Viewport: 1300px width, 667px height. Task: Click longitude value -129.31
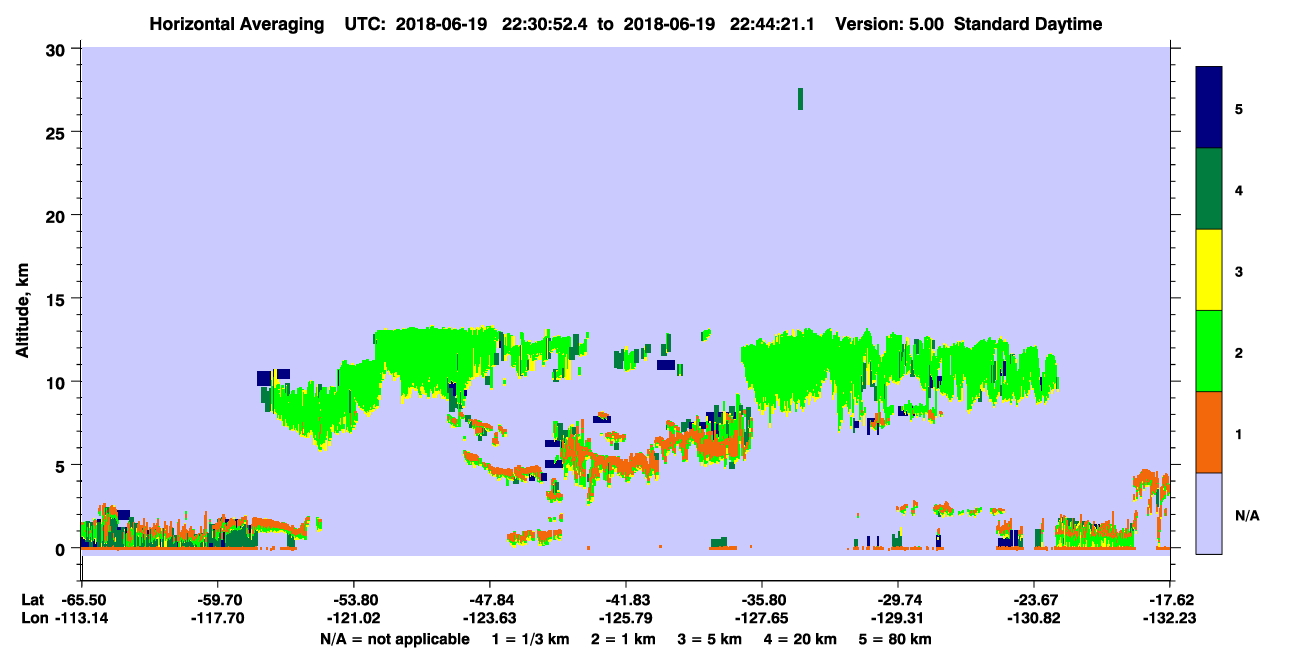coord(898,618)
